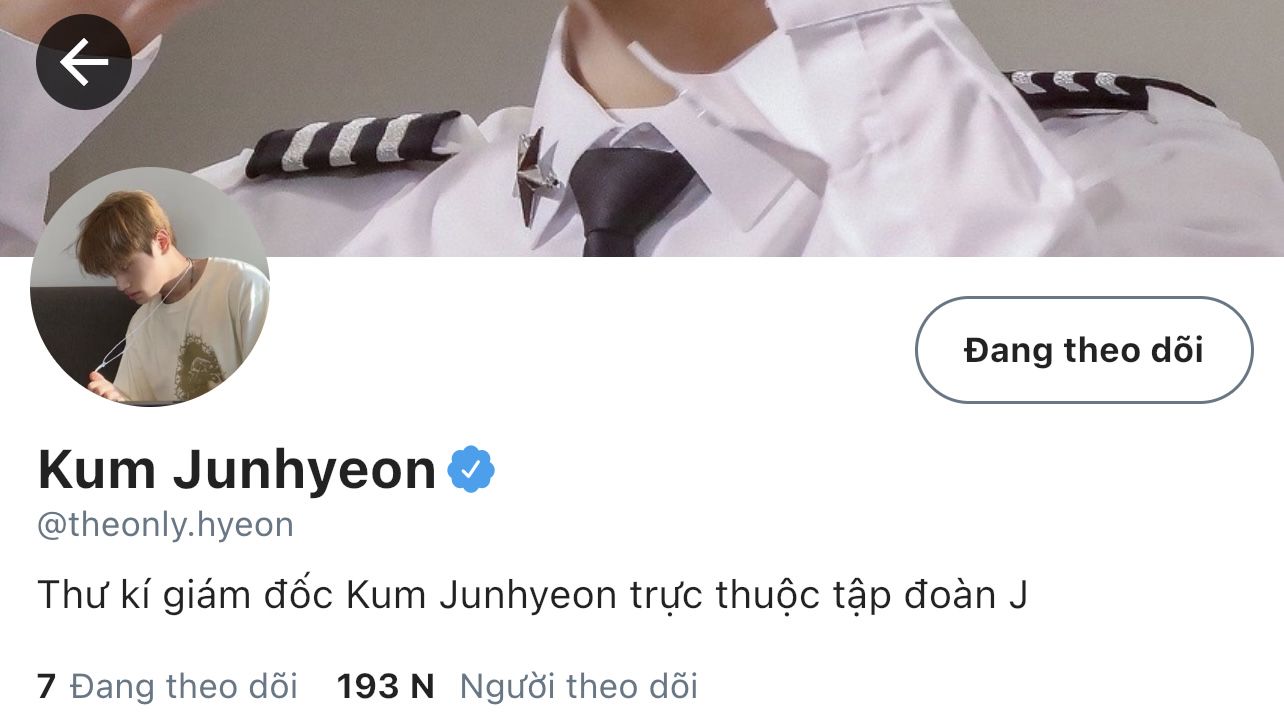
Task: Select the display name Kum Junhyeon
Action: coord(237,469)
